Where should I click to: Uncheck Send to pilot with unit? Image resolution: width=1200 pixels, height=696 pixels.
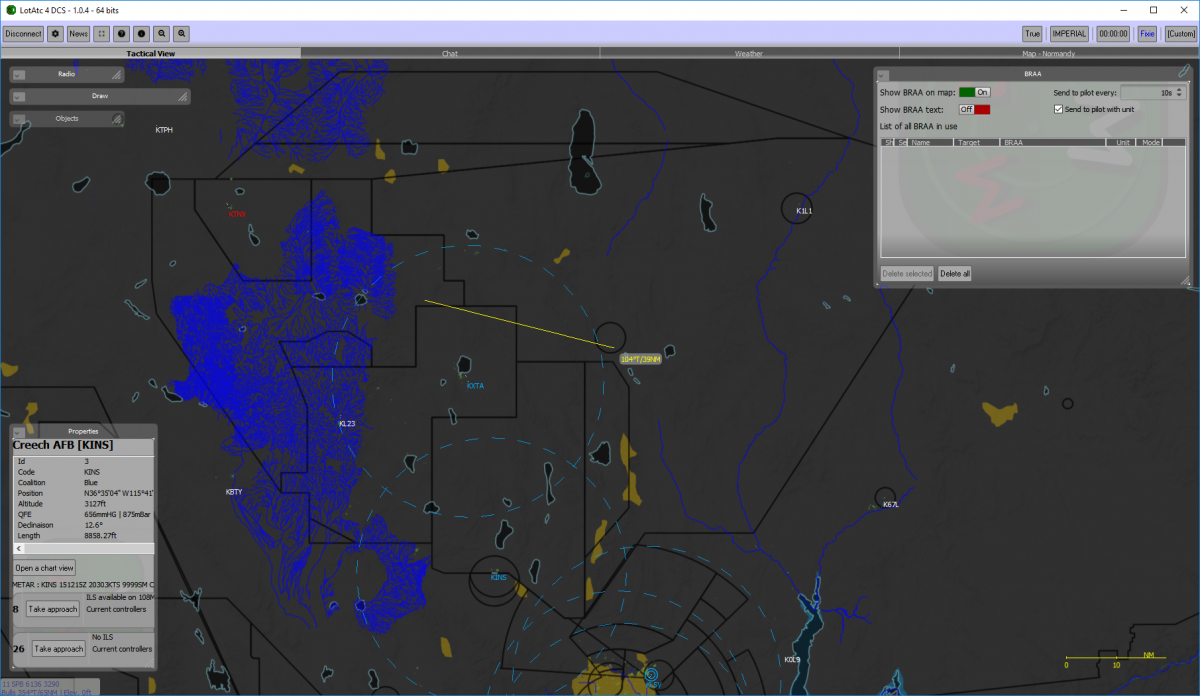pos(1058,109)
